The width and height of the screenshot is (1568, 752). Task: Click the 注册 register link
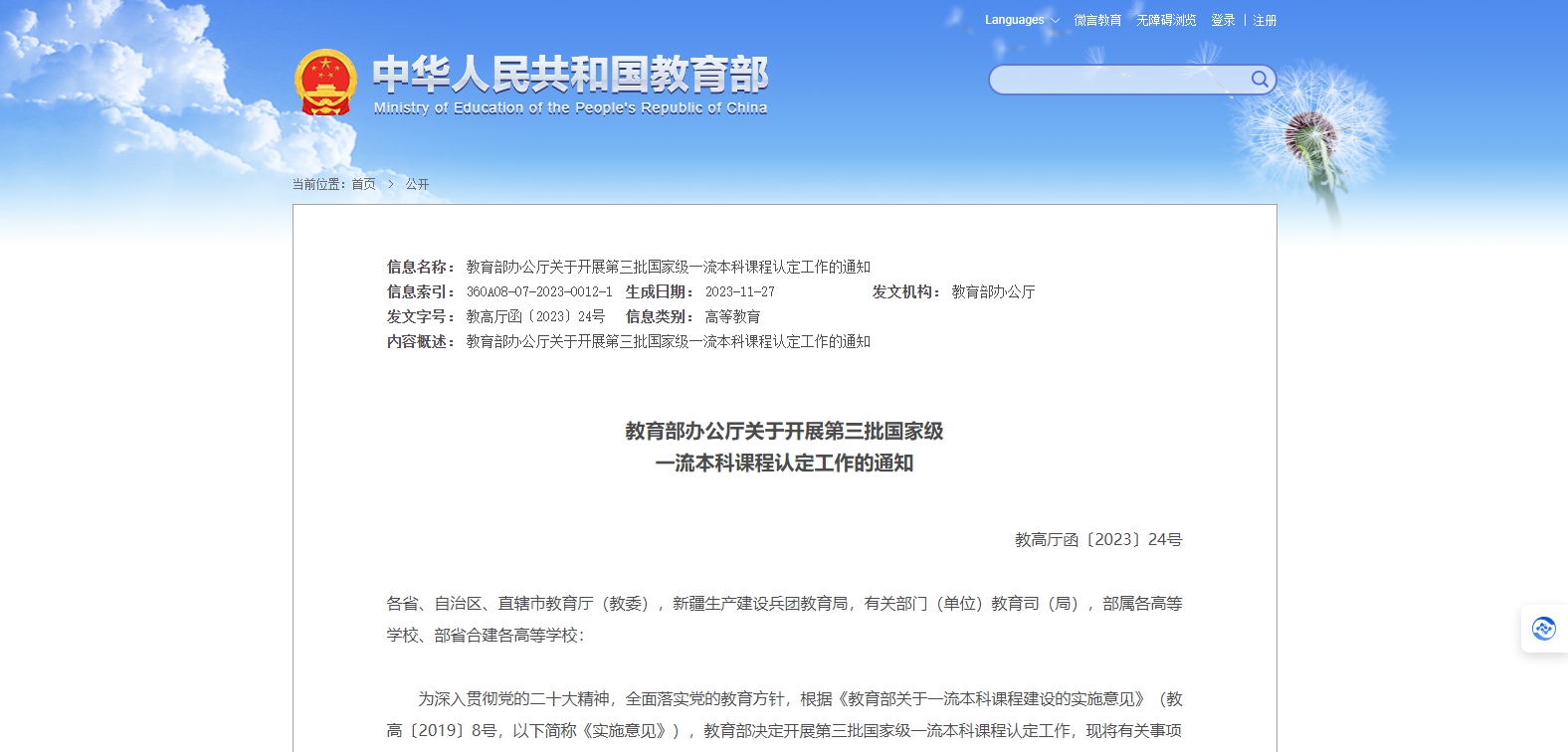tap(1265, 20)
